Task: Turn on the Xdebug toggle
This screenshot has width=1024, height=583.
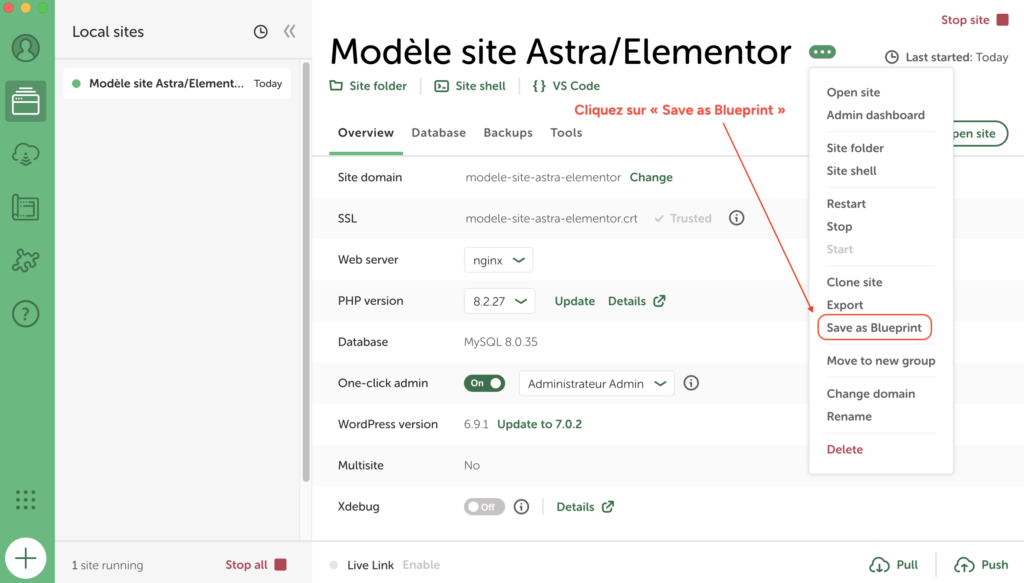Action: (x=485, y=507)
